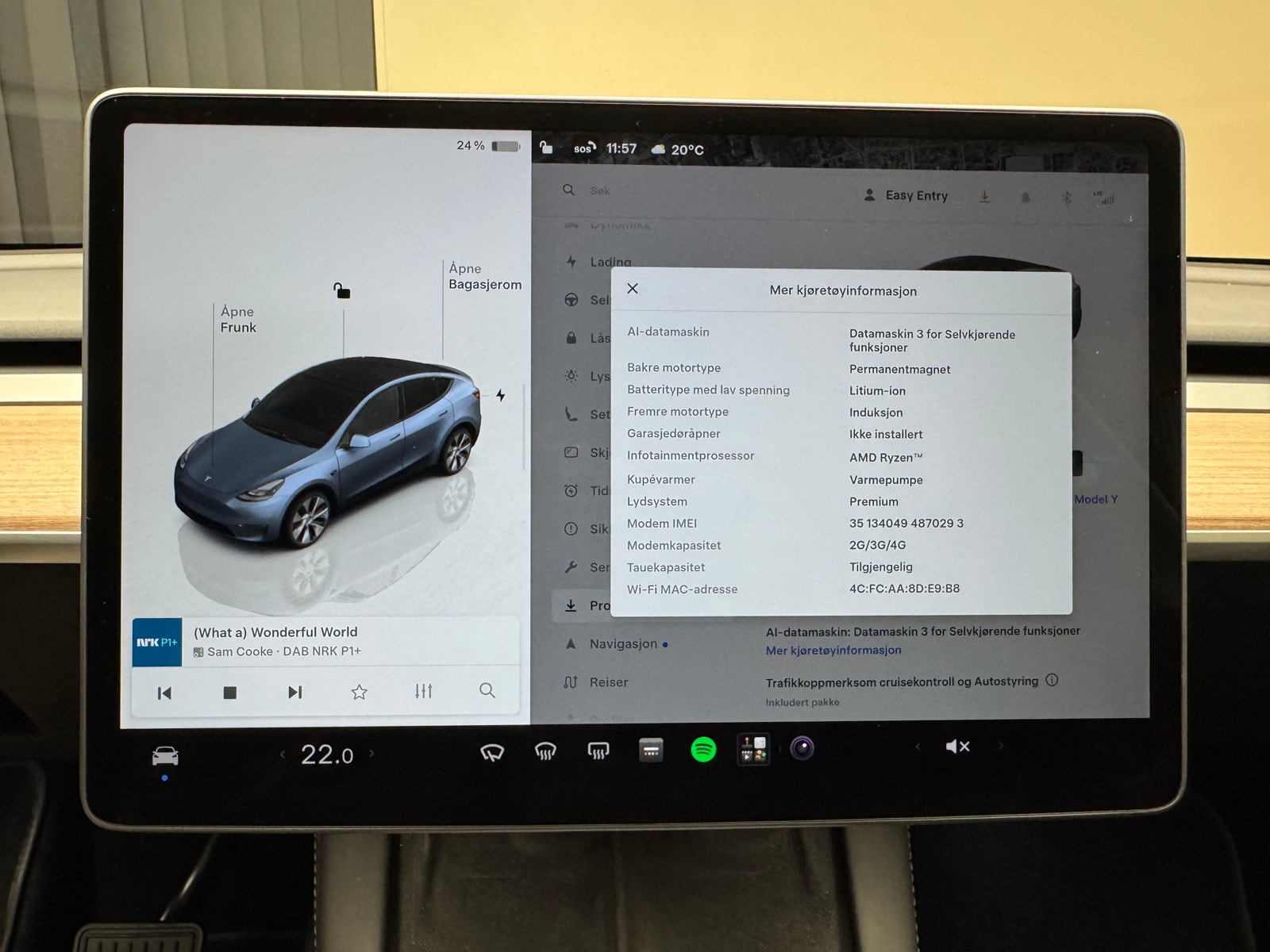Tap the Tilgjengelig towing value
The height and width of the screenshot is (952, 1270).
coord(881,566)
